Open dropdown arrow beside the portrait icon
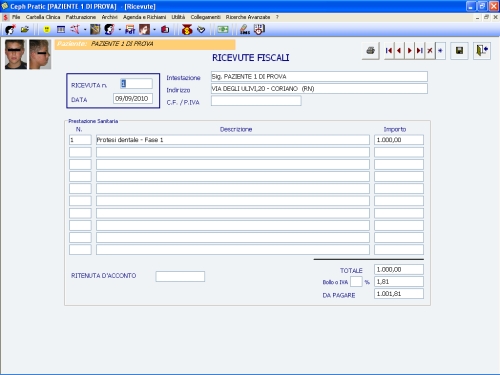Screen dimensions: 500x375 tap(154, 30)
